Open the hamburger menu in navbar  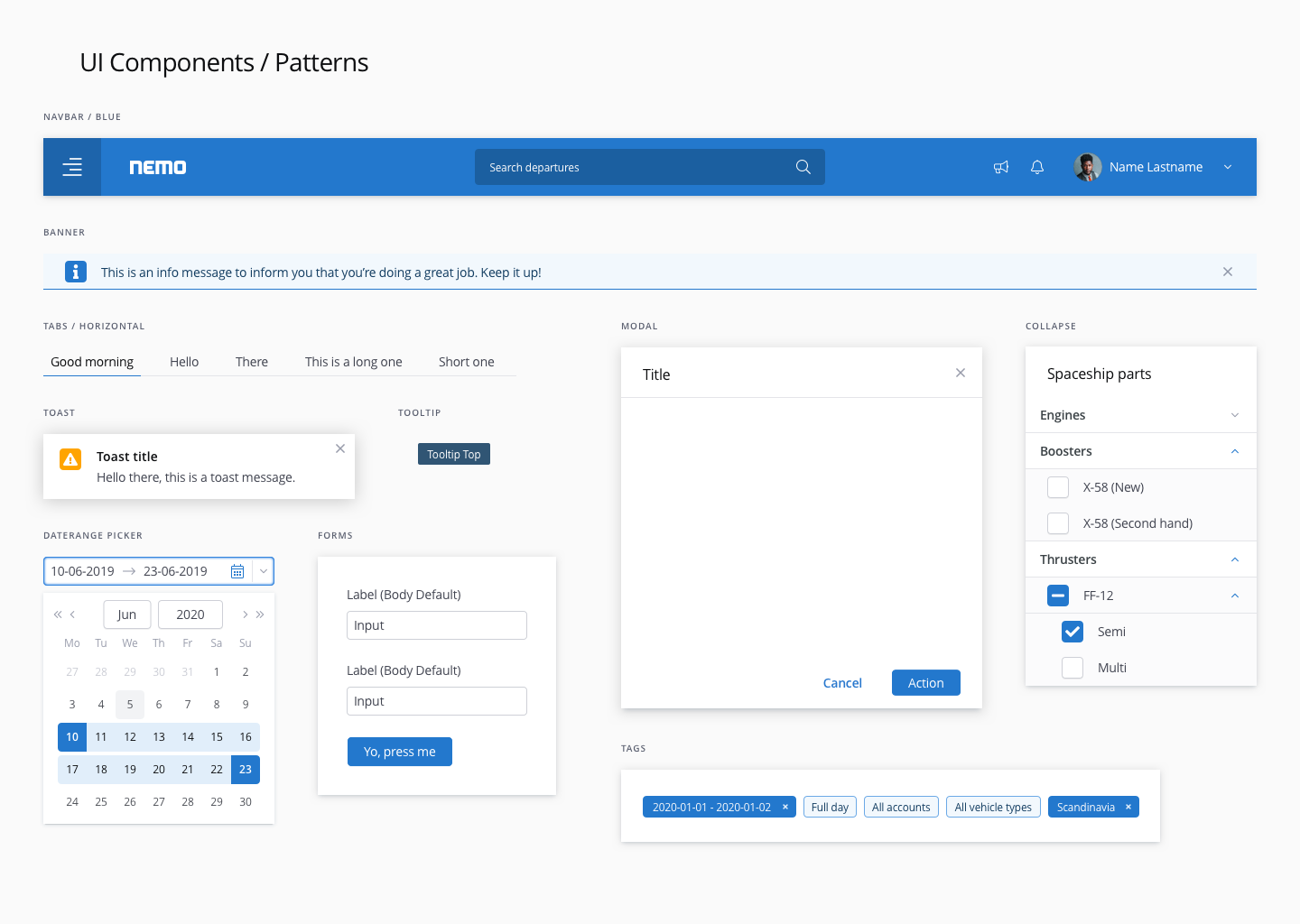click(x=72, y=167)
